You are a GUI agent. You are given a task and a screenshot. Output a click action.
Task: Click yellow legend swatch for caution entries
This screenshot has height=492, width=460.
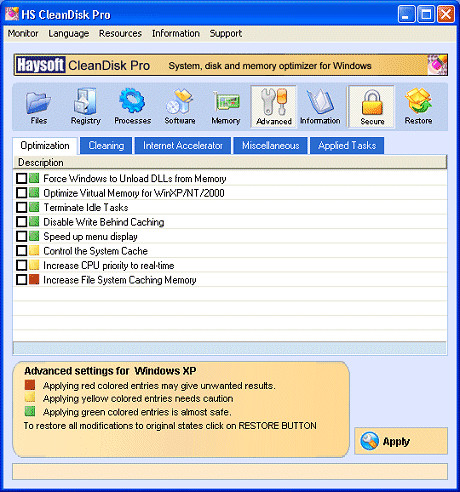tap(30, 398)
